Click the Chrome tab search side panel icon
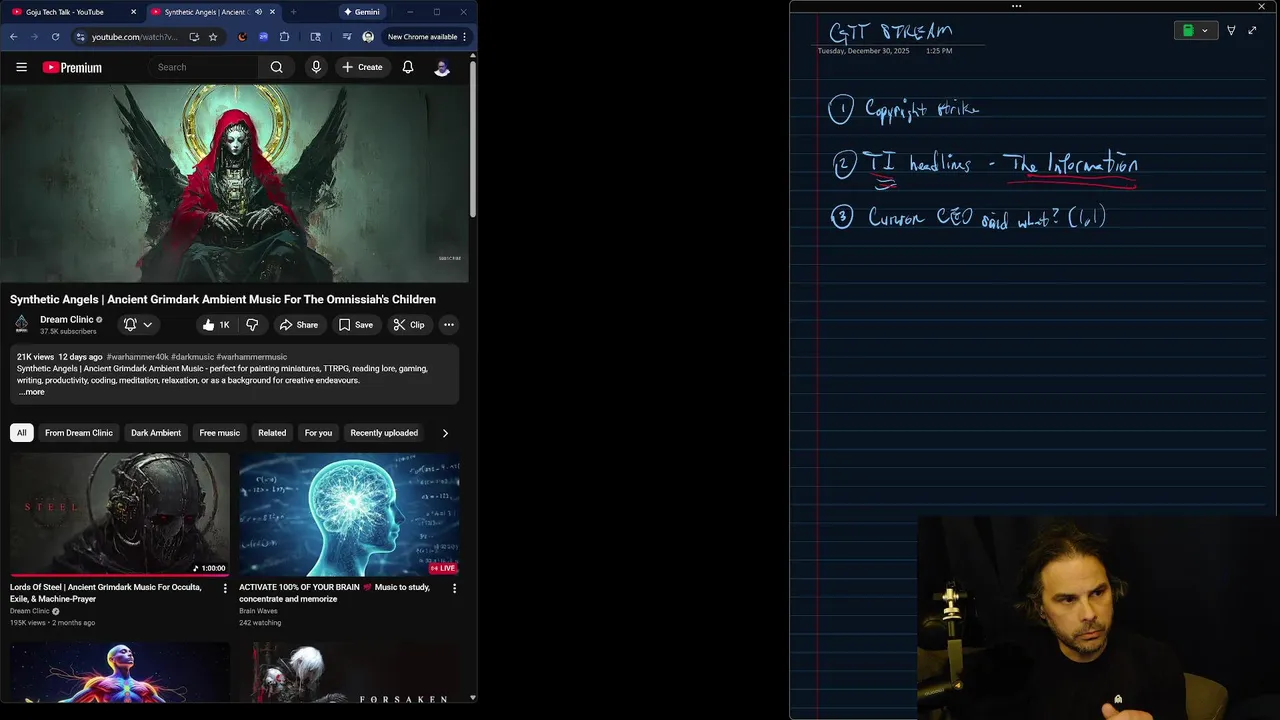The image size is (1280, 720). pyautogui.click(x=316, y=37)
